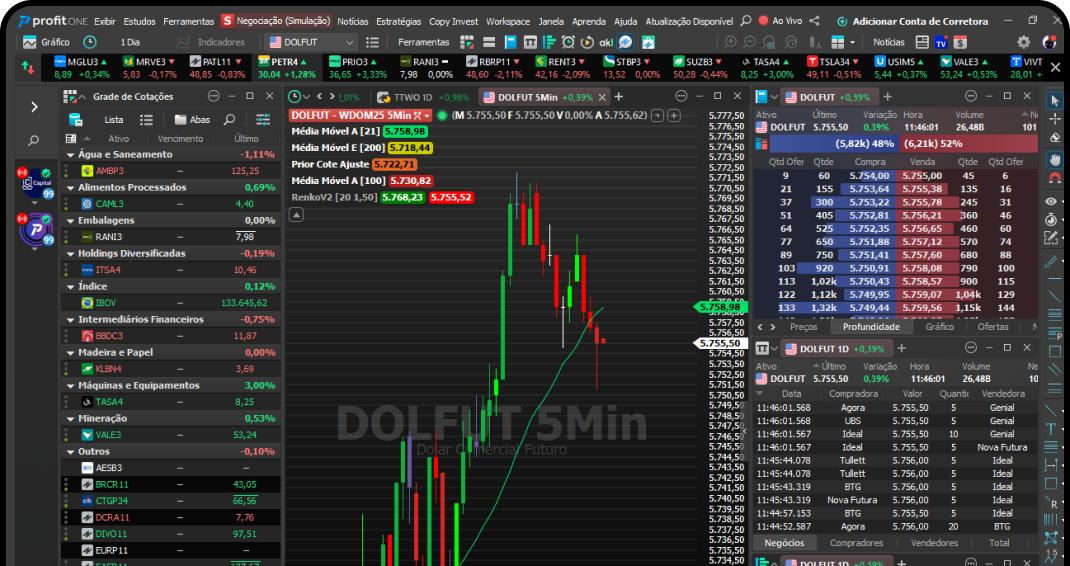Collapse the indicator legend with up arrow
Viewport: 1070px width, 566px height.
tap(297, 215)
